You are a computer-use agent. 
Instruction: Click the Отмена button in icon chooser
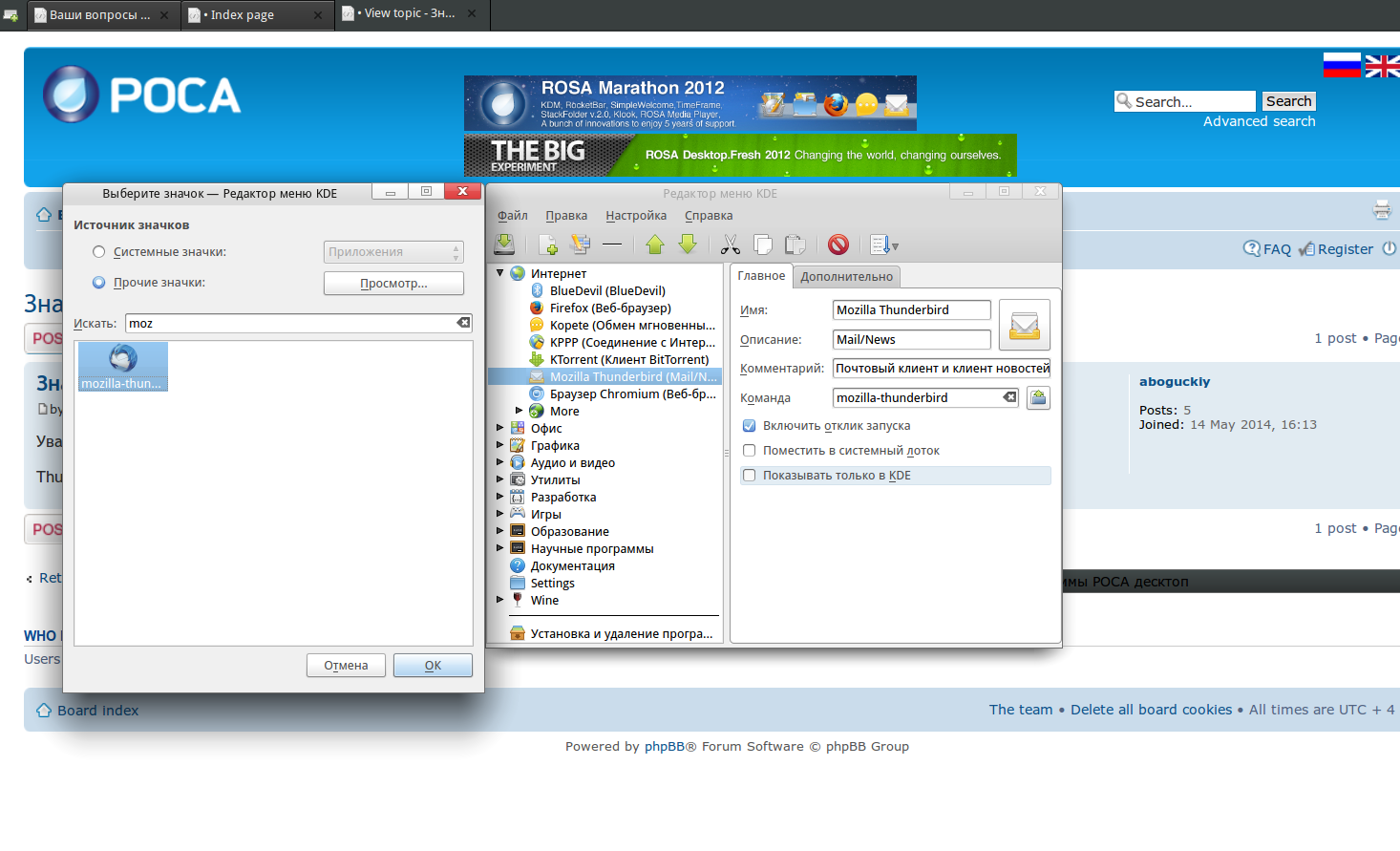pyautogui.click(x=346, y=666)
